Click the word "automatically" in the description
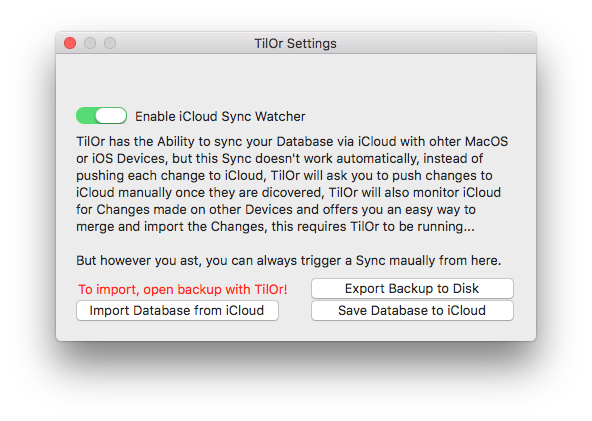 coord(378,159)
